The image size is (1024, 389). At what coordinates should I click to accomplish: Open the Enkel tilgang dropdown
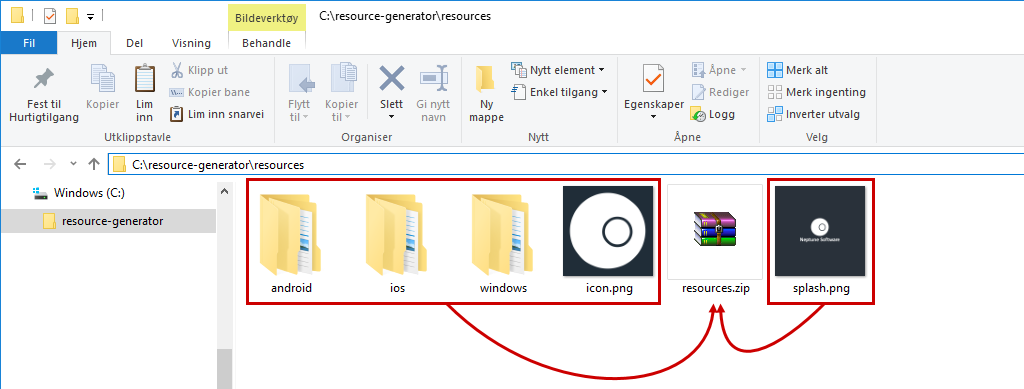[x=560, y=92]
